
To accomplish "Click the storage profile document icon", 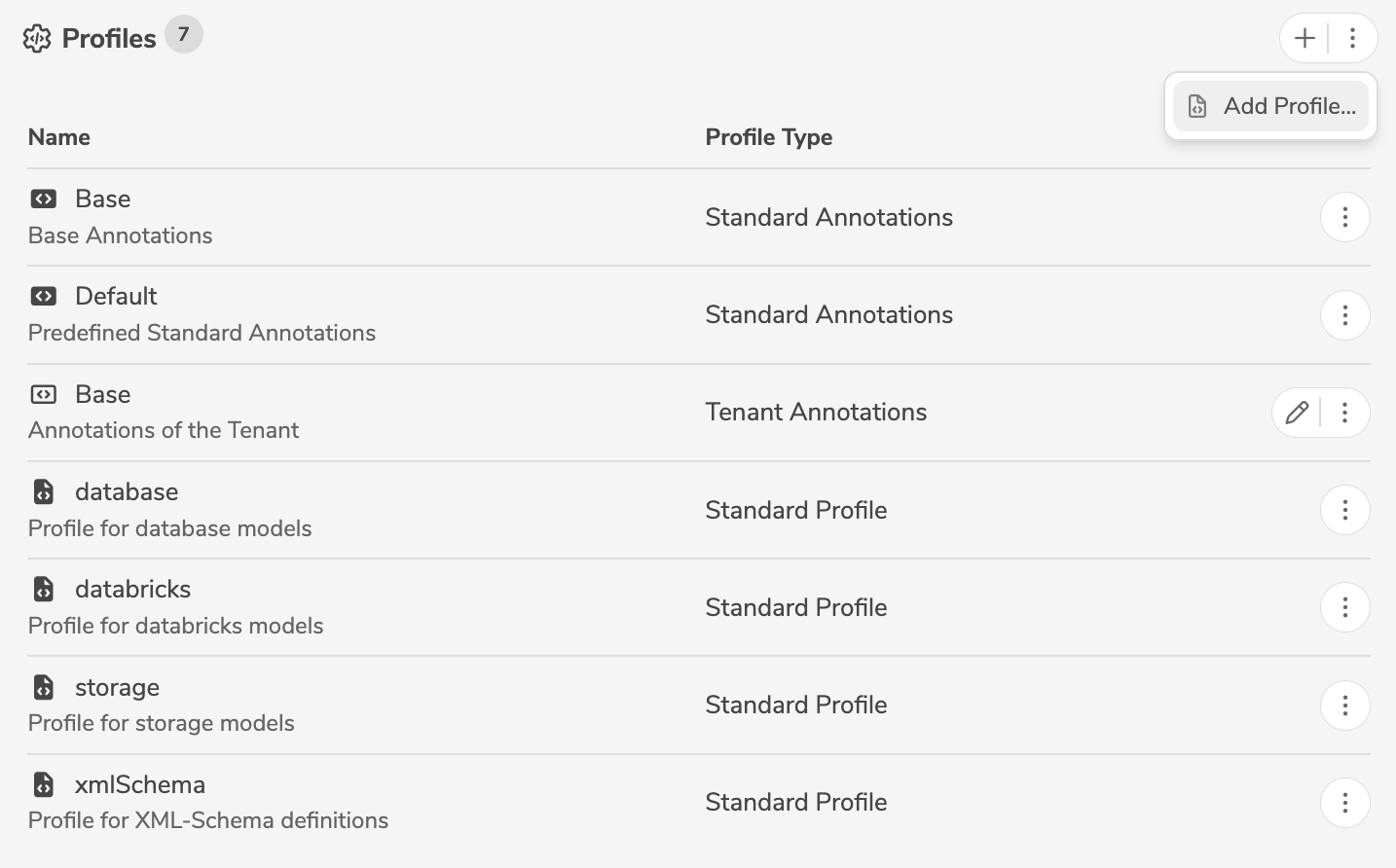I will coord(43,686).
